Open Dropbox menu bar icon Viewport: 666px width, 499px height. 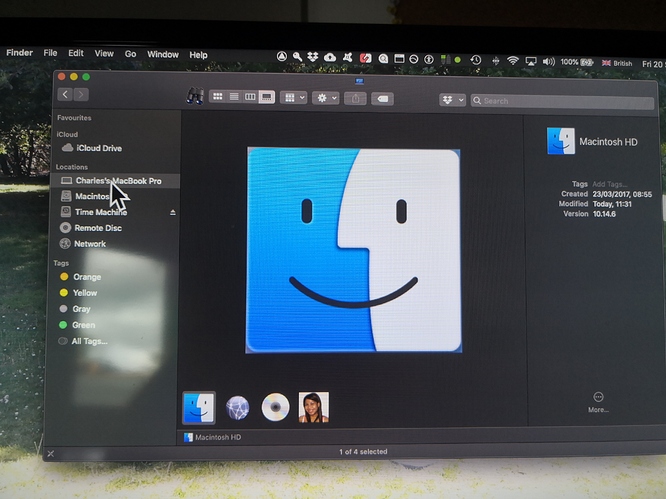point(313,57)
